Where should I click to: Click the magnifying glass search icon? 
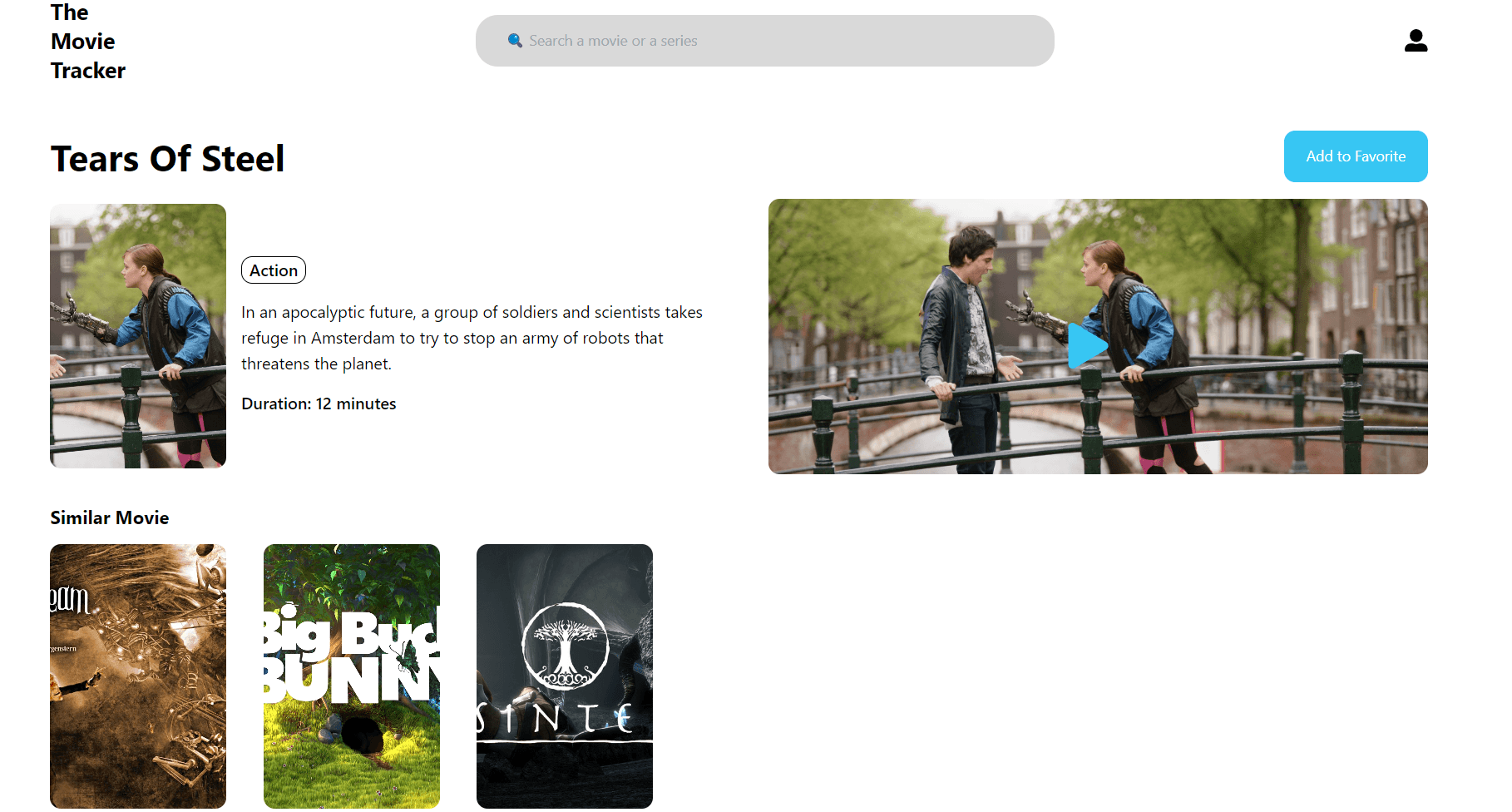point(515,41)
